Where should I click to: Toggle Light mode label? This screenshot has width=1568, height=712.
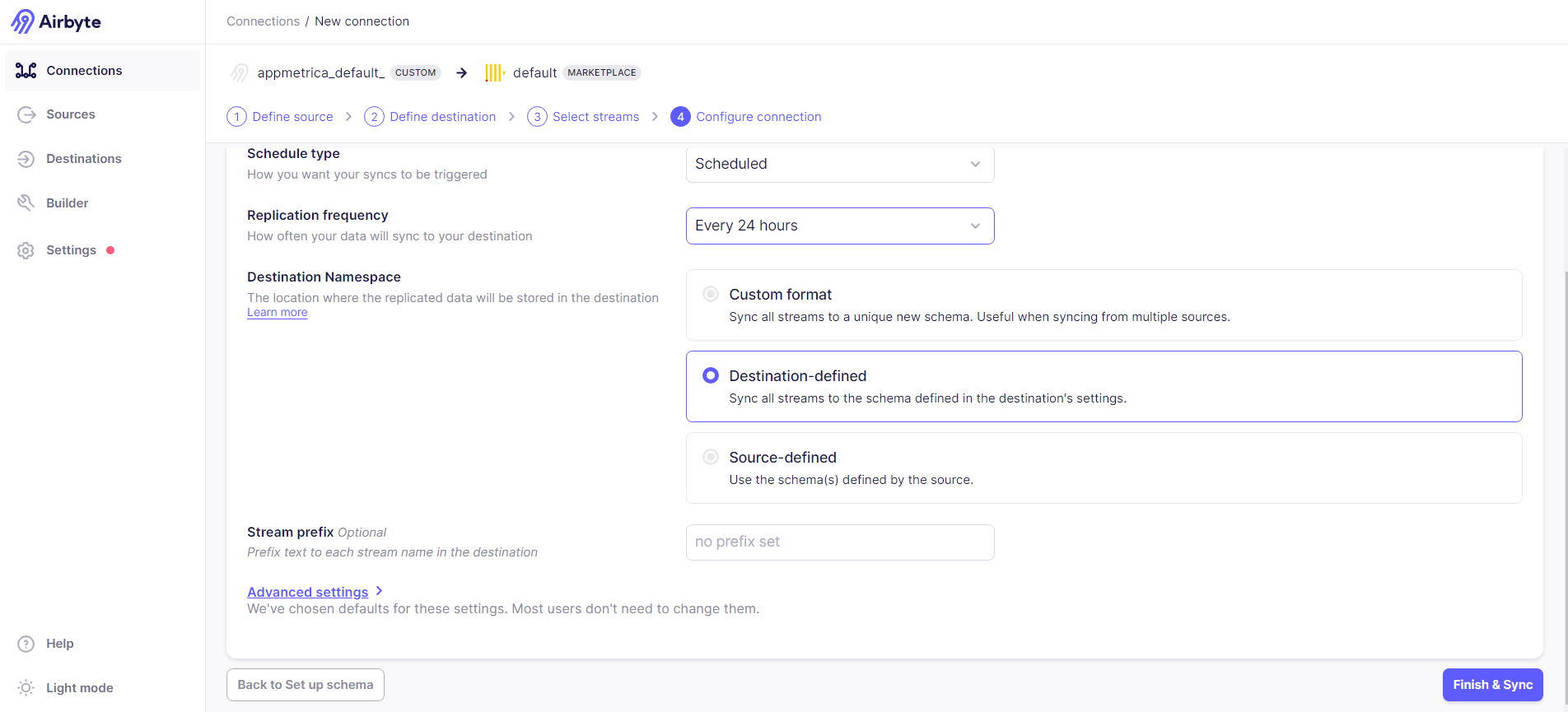point(80,688)
